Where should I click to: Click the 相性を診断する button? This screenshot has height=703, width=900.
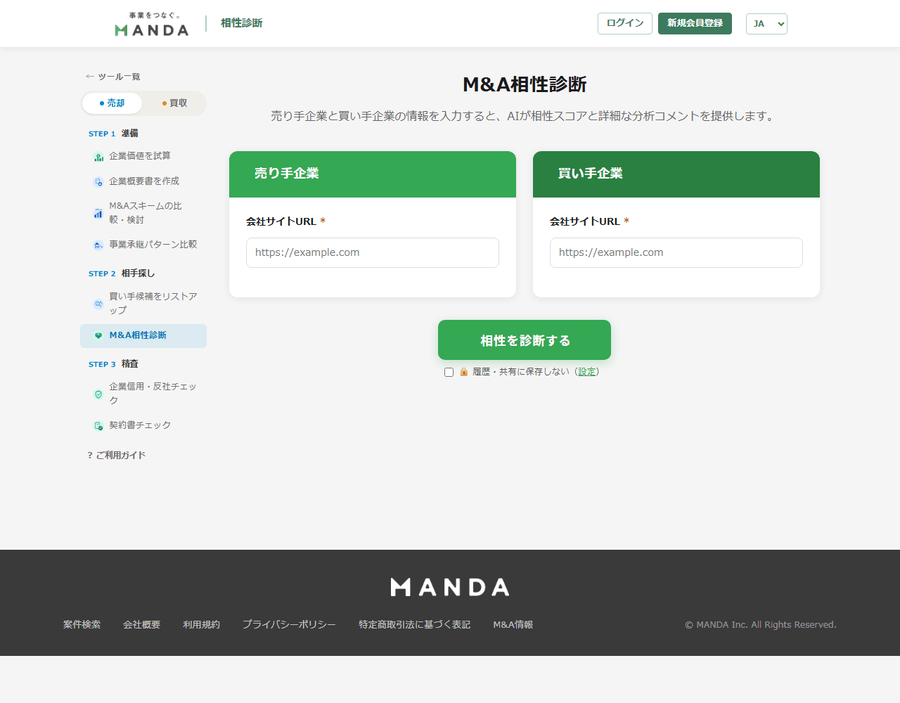(524, 340)
